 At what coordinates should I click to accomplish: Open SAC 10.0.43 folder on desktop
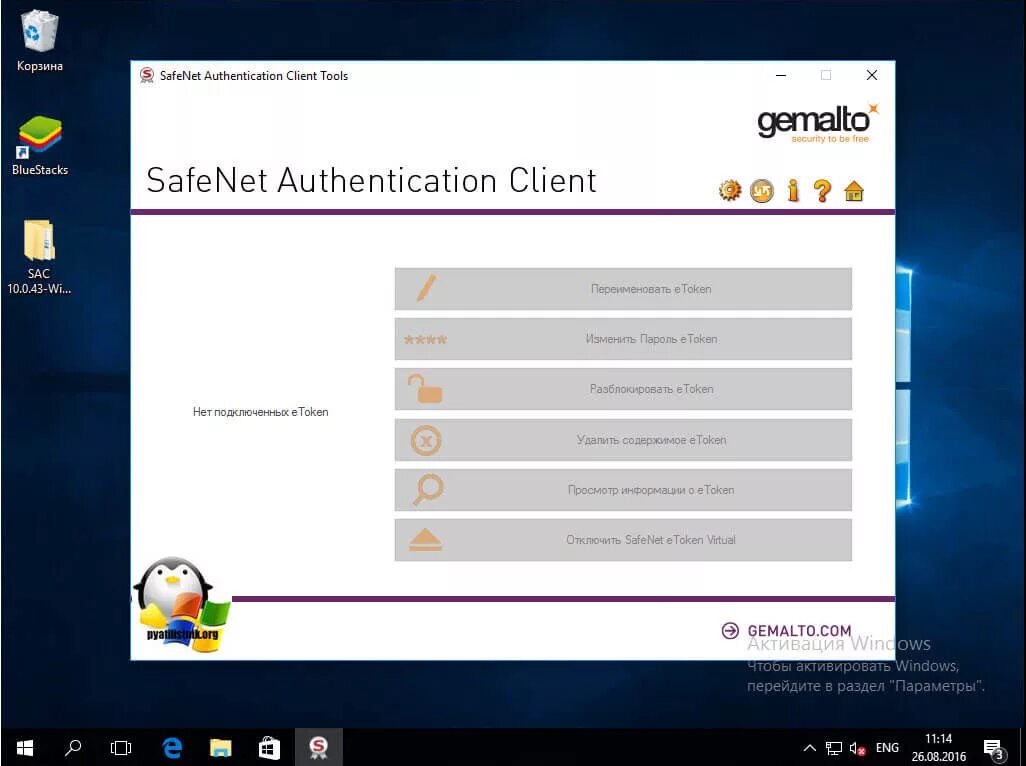click(39, 257)
